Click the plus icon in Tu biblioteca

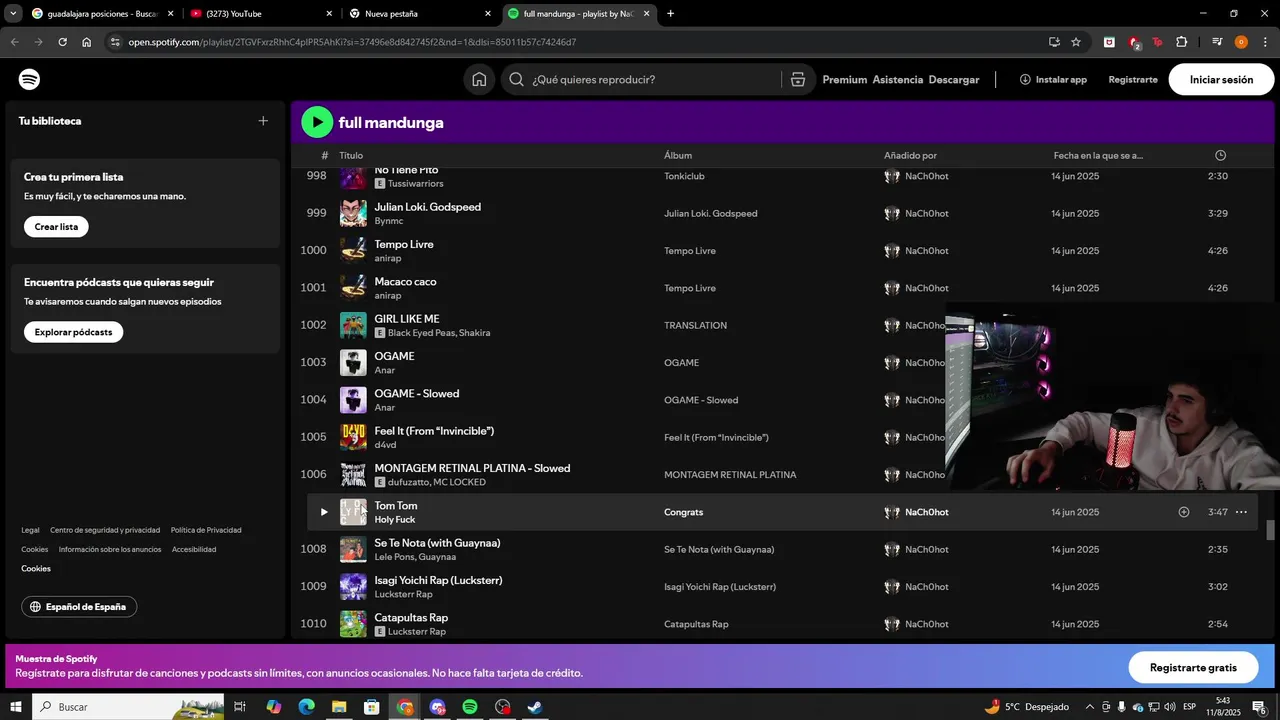tap(263, 121)
